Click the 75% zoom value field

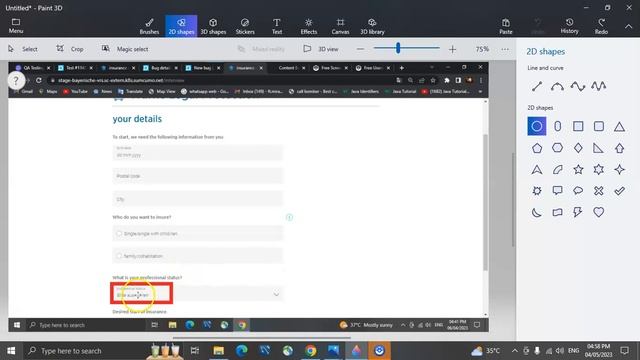tap(482, 49)
